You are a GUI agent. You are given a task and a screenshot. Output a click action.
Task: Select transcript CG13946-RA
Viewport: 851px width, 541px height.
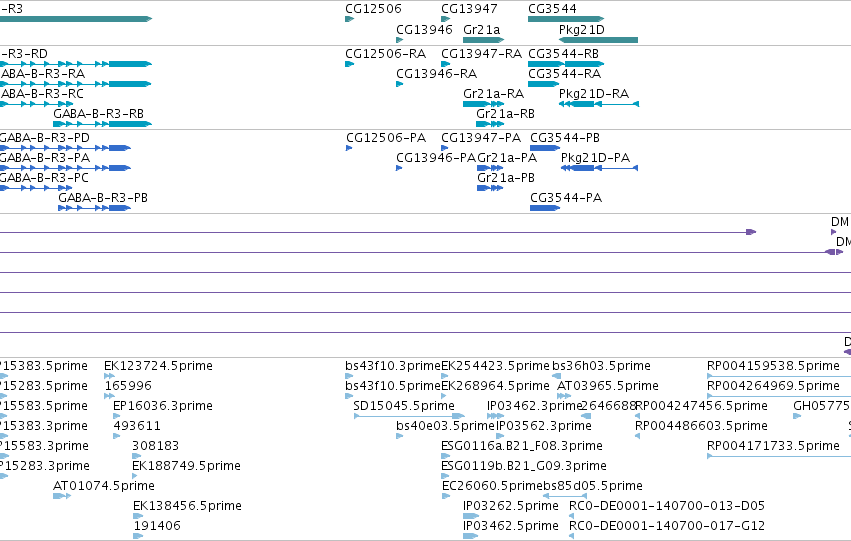[436, 74]
